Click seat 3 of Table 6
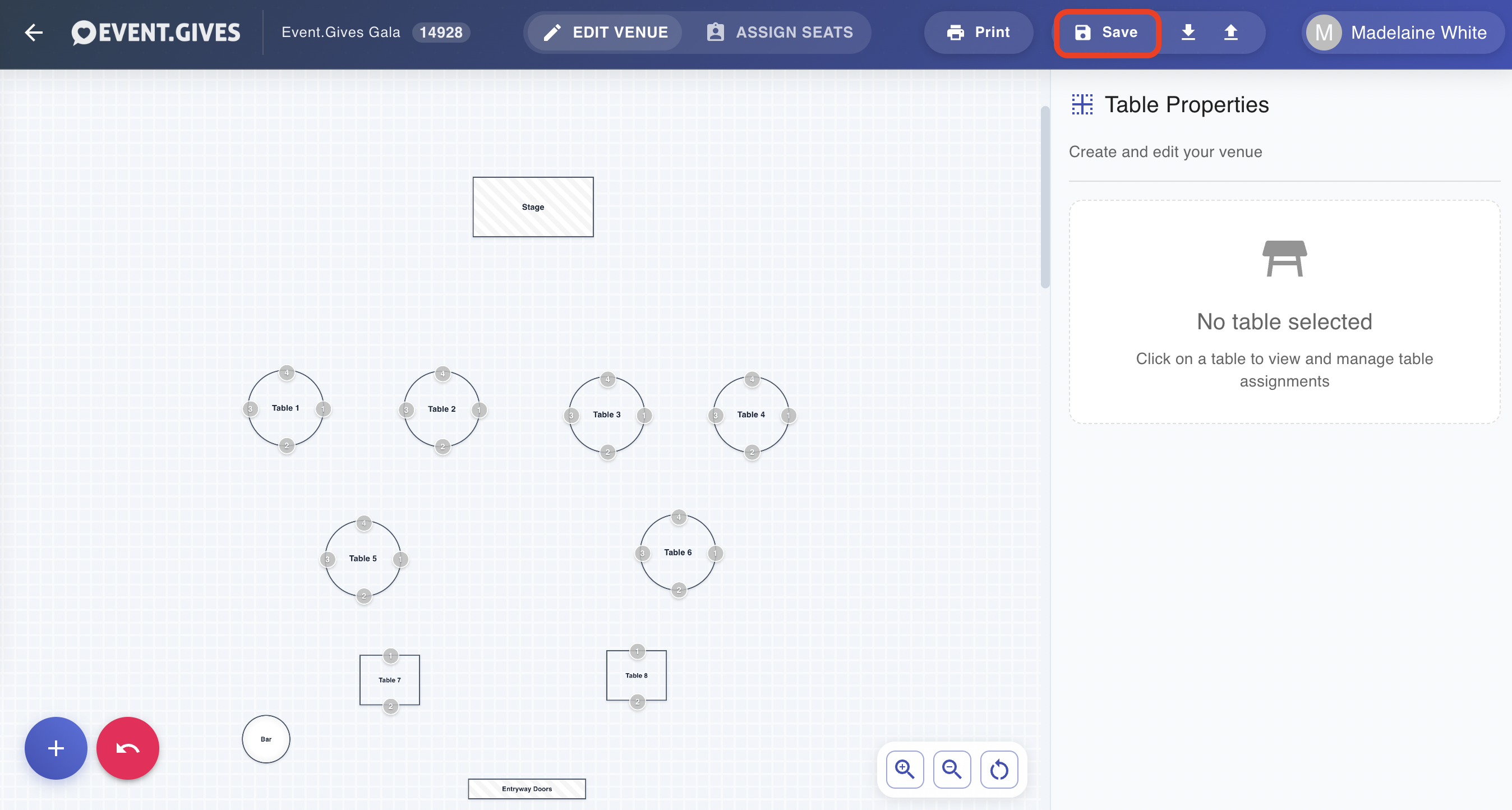1512x810 pixels. click(642, 554)
